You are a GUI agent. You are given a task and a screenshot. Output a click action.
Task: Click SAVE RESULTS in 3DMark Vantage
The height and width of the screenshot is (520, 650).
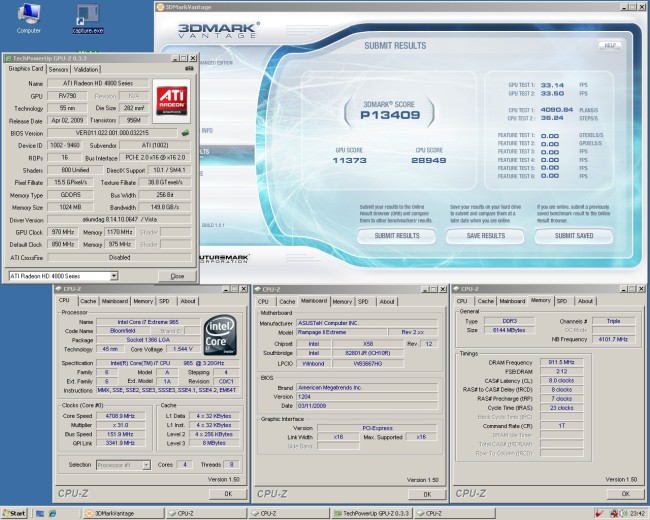[x=485, y=236]
